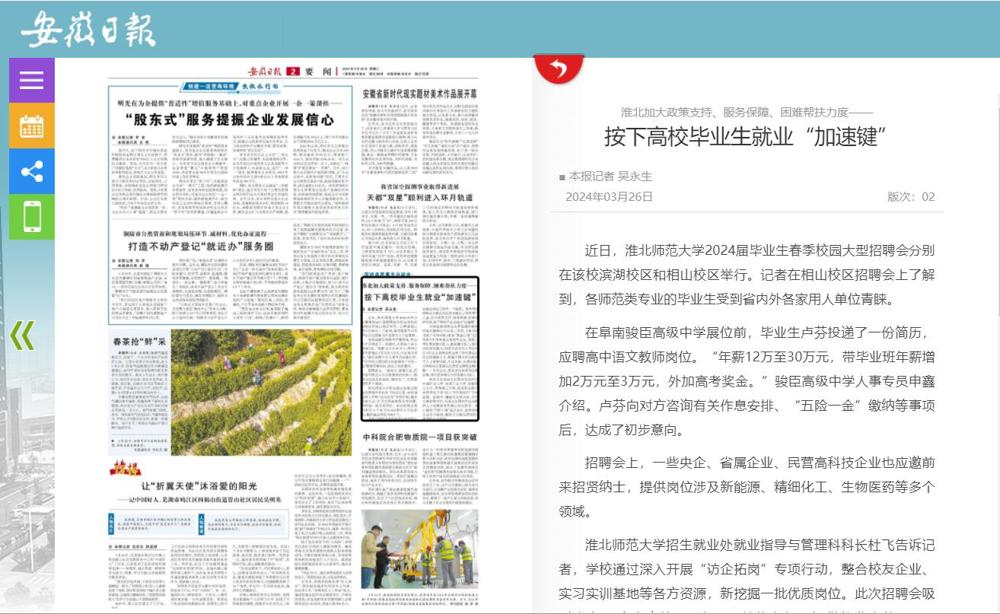Click the blue share icon

pyautogui.click(x=32, y=171)
